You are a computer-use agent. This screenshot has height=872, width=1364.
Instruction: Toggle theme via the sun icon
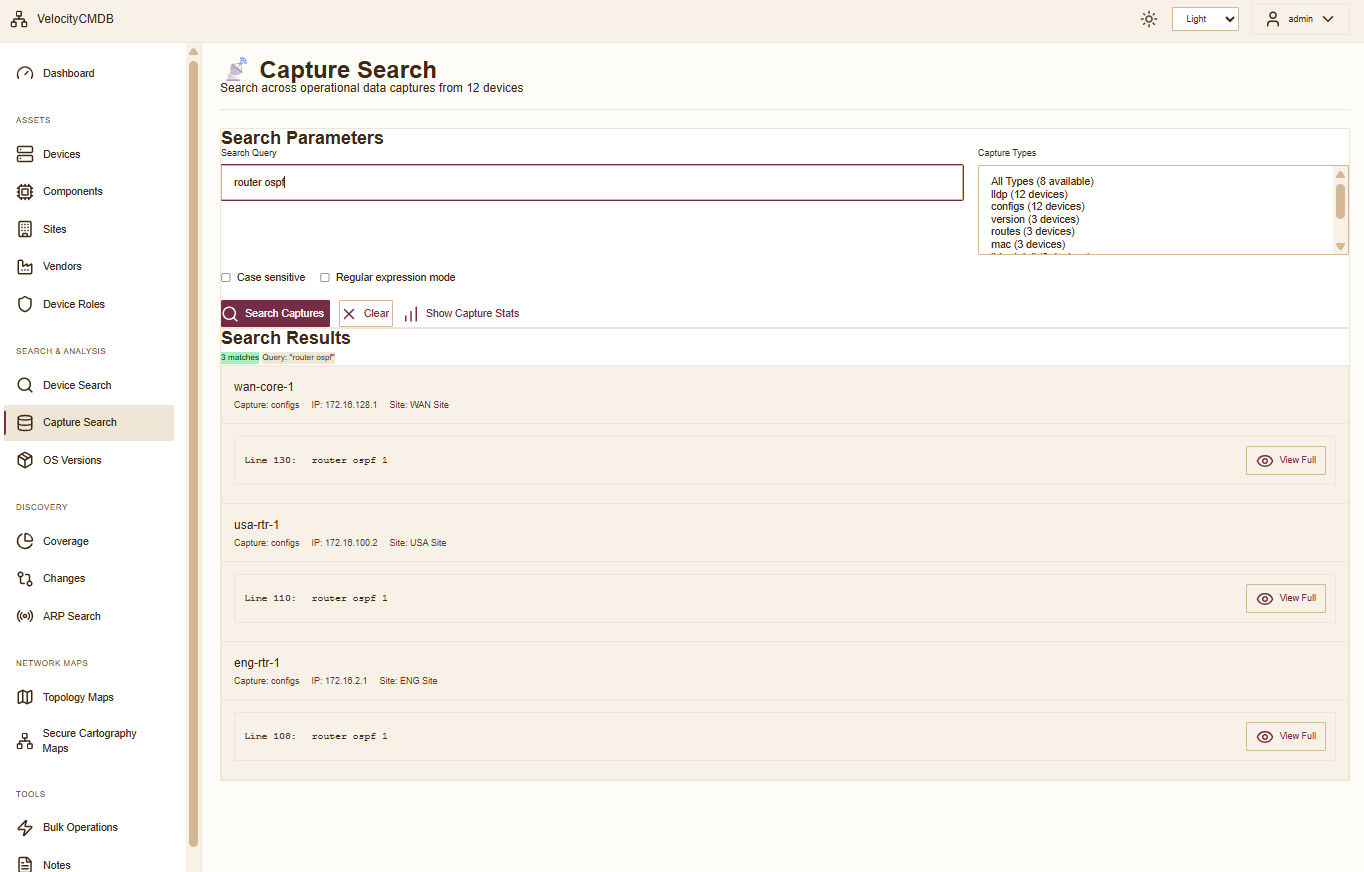coord(1149,19)
